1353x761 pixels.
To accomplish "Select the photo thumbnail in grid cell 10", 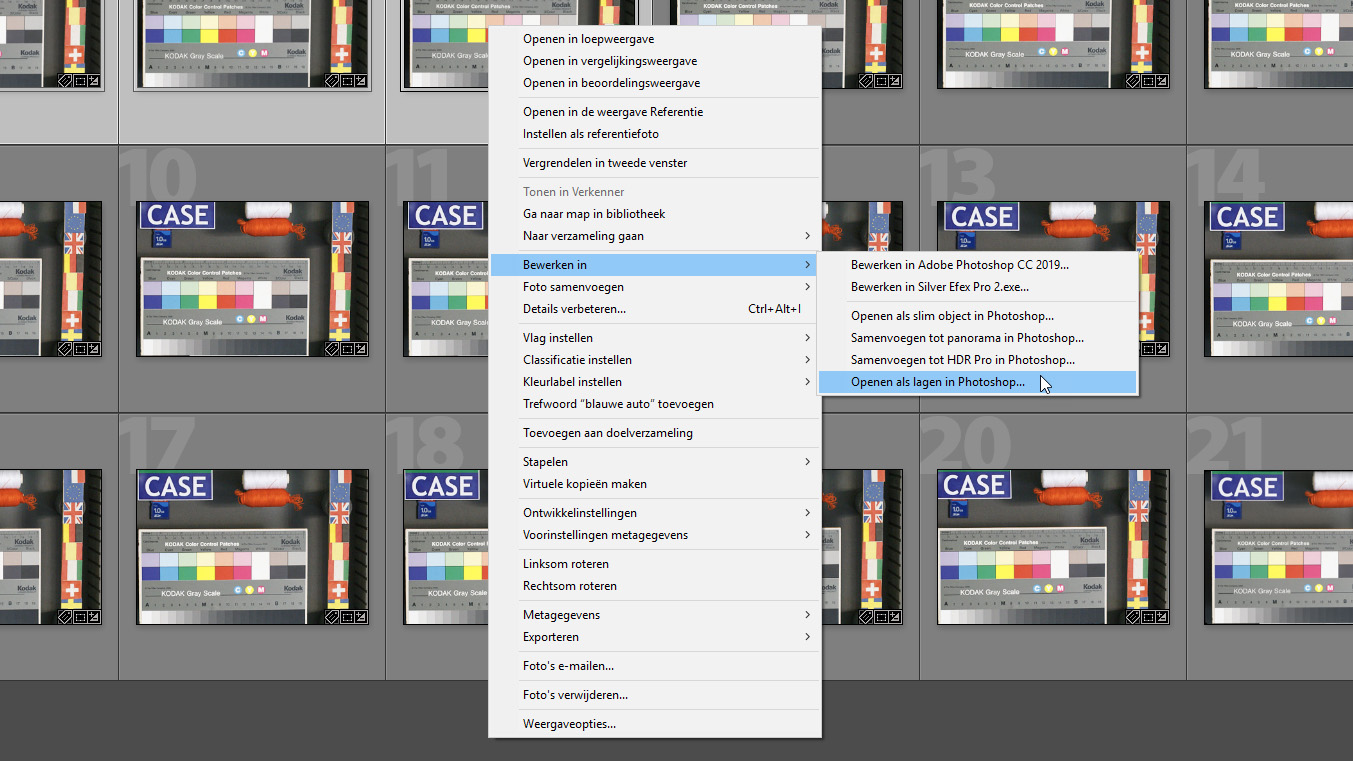I will pyautogui.click(x=253, y=279).
